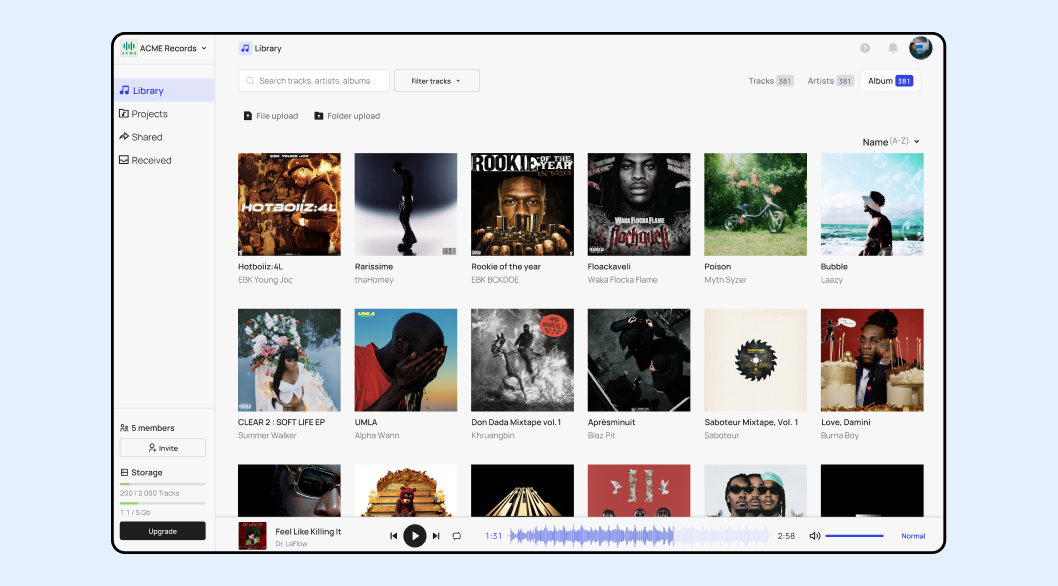Skip to the previous track
Screen dimensions: 1058x586
(x=393, y=536)
